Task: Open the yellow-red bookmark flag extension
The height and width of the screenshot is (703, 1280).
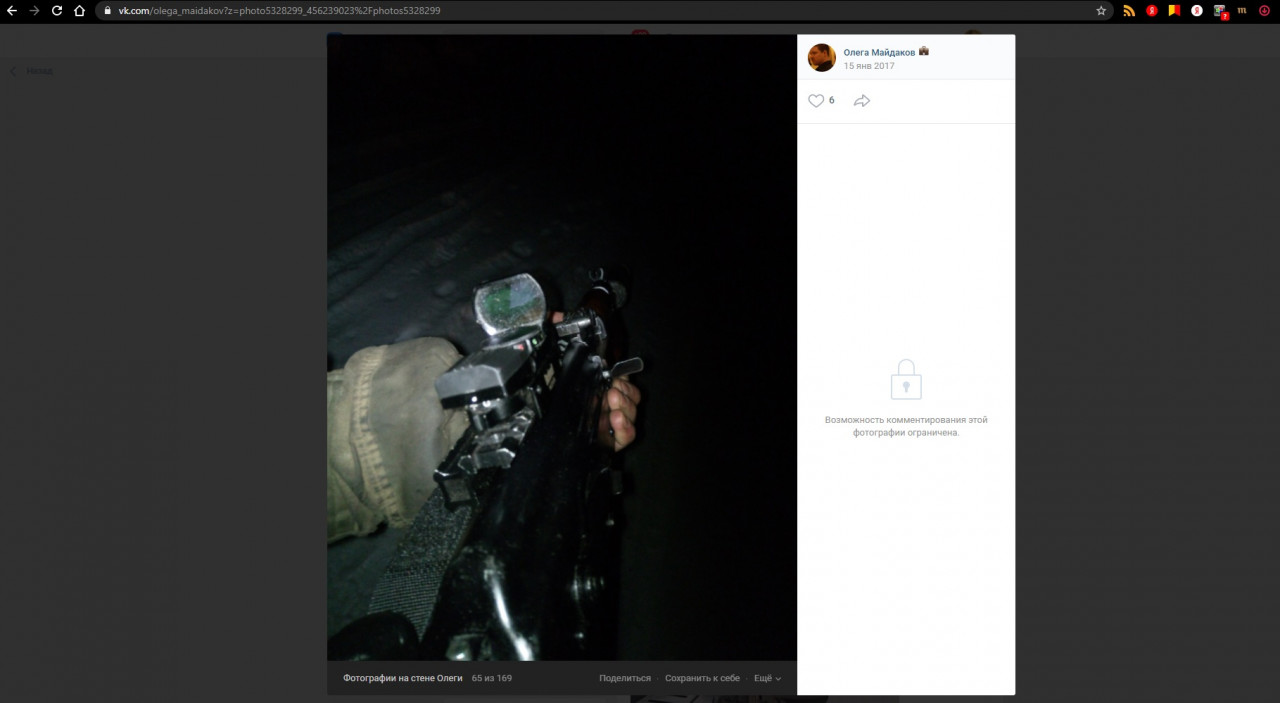Action: coord(1175,11)
